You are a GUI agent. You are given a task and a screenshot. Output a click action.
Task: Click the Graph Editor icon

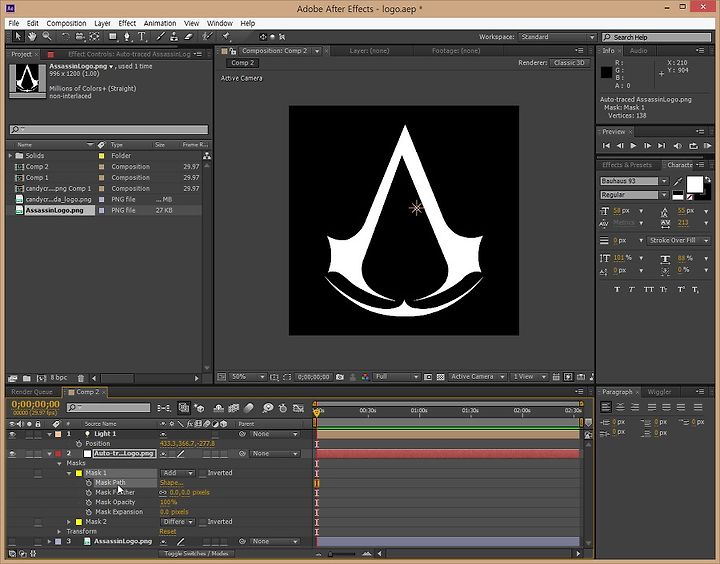tap(299, 408)
